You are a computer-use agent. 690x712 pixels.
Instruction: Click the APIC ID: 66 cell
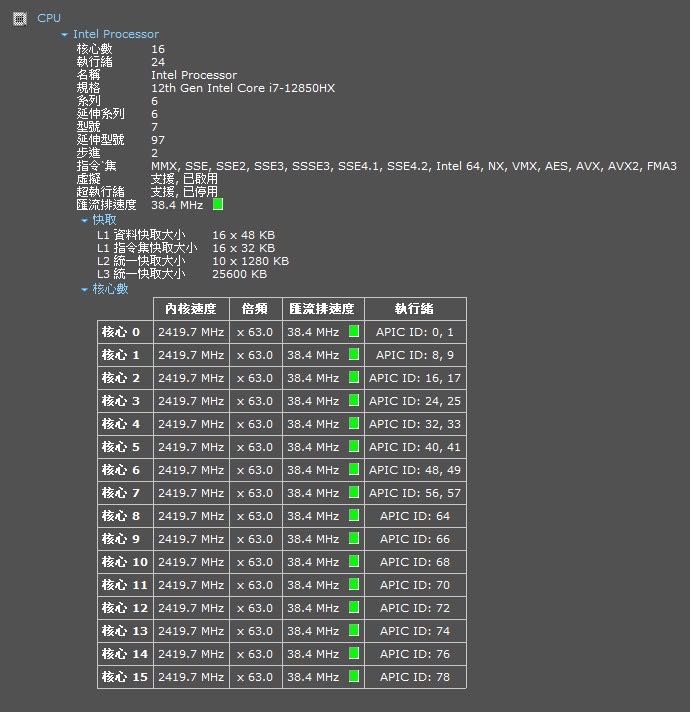point(415,539)
